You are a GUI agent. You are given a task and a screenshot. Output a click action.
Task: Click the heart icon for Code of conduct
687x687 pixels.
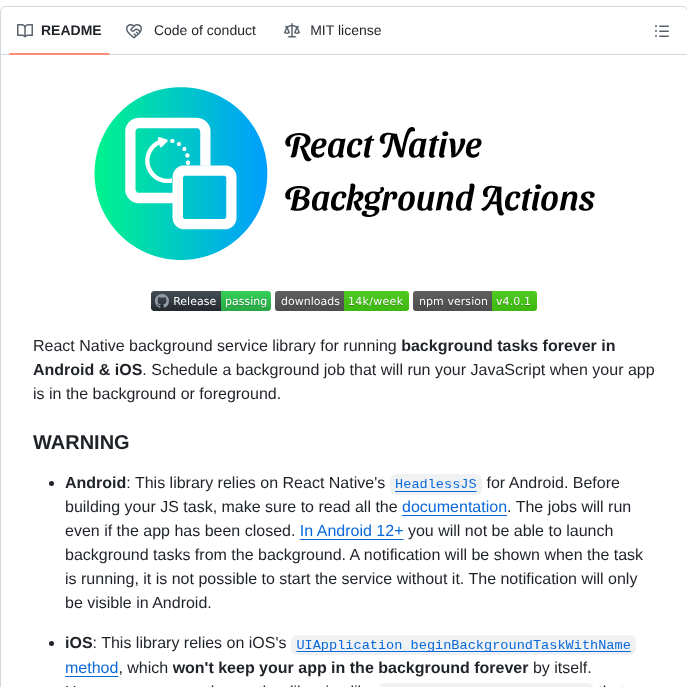(134, 31)
